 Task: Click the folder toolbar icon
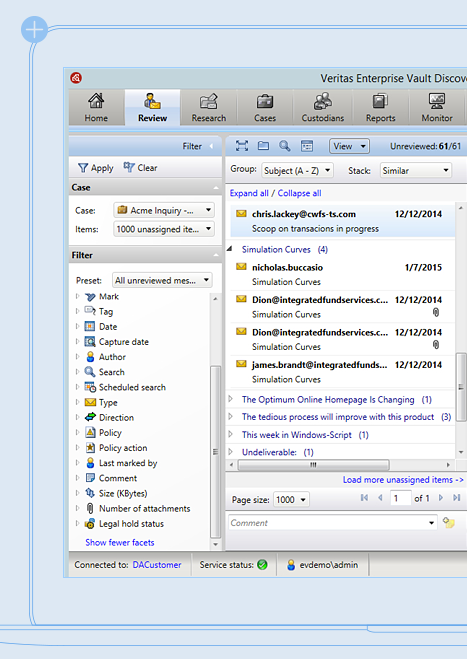[264, 146]
